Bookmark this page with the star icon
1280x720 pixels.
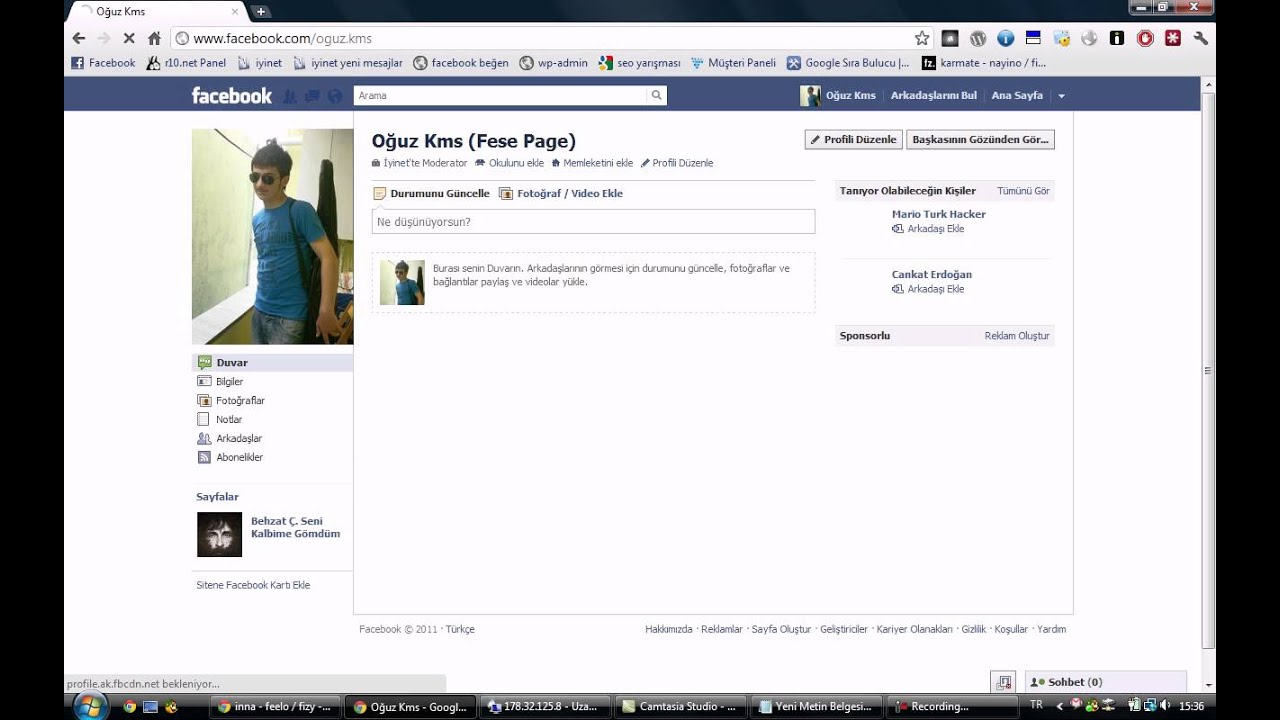(922, 38)
